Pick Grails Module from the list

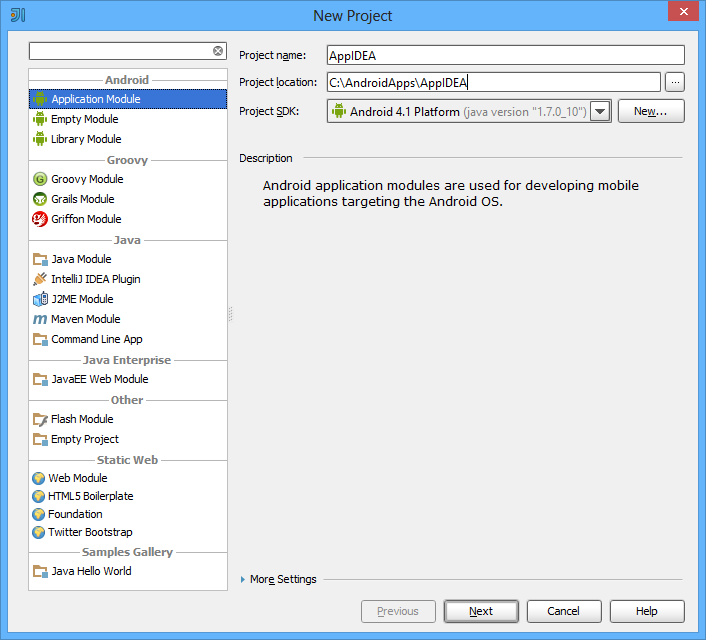[x=128, y=199]
